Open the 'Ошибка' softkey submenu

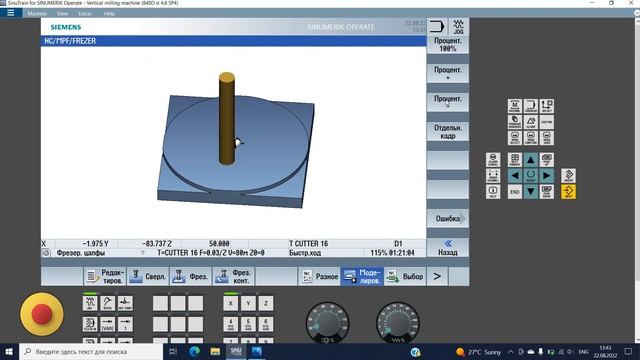click(448, 219)
